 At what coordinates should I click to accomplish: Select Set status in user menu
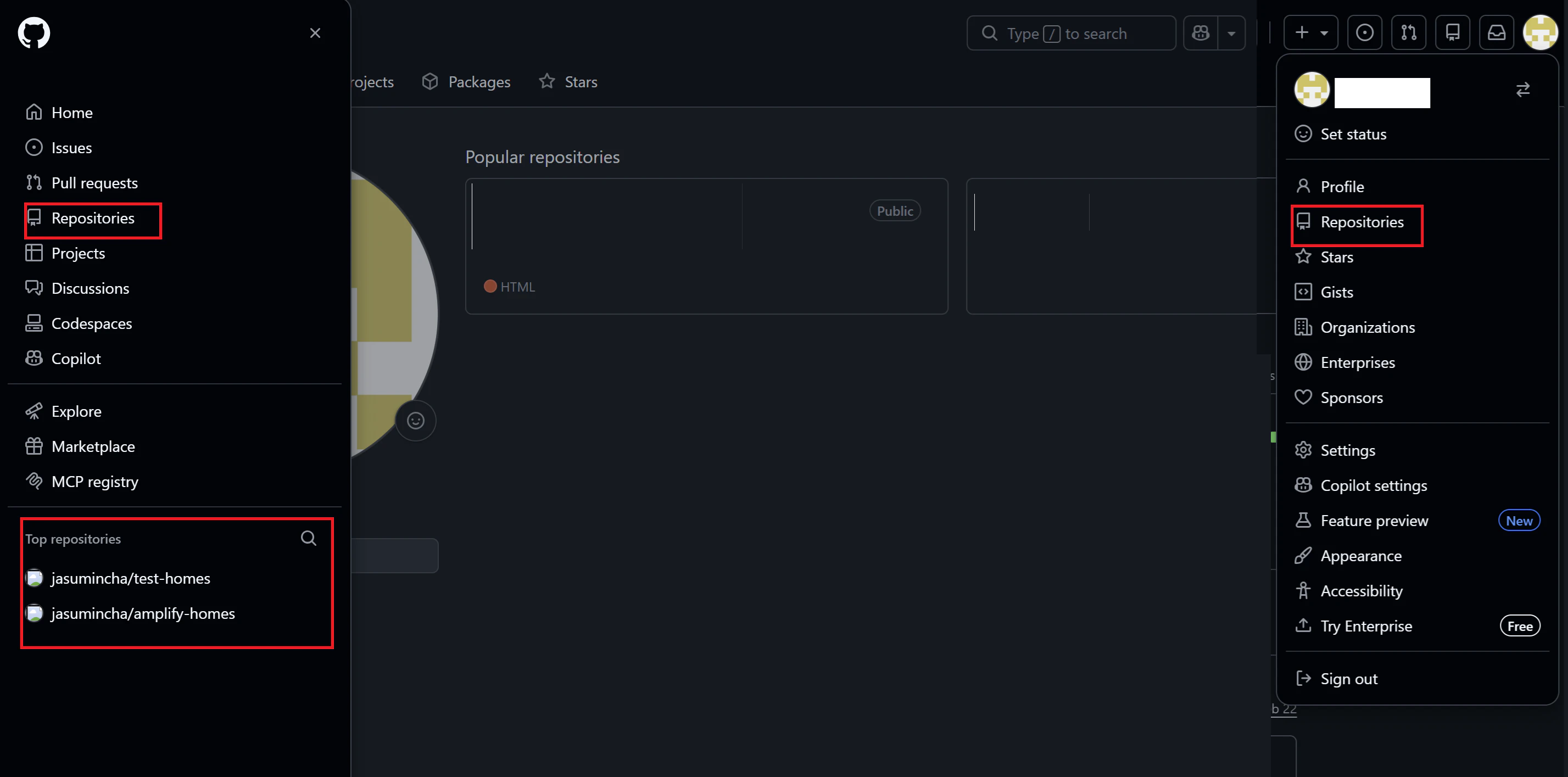[x=1353, y=134]
